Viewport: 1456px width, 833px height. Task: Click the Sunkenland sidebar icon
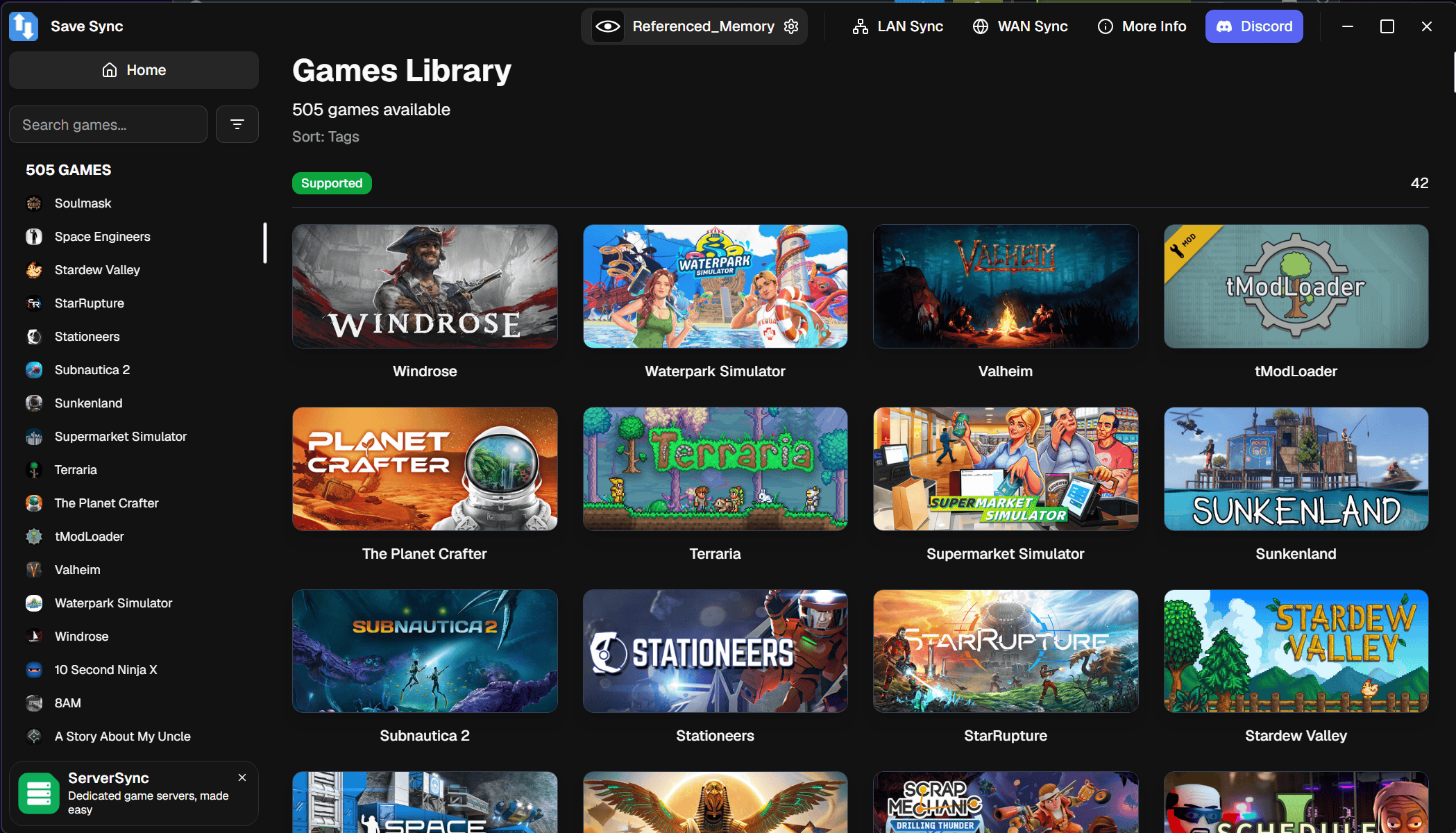point(34,403)
